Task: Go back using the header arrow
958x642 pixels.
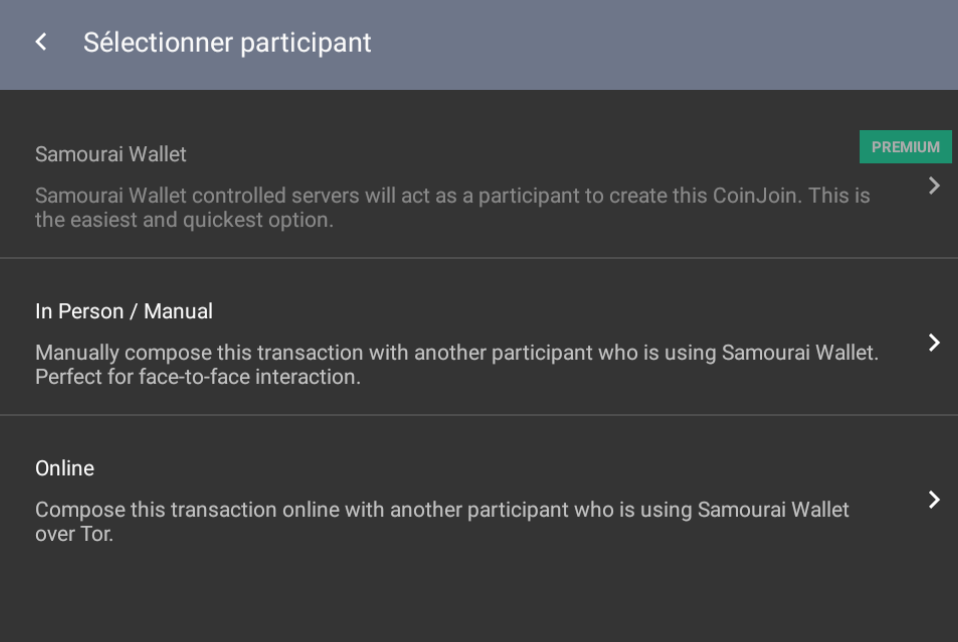Action: pyautogui.click(x=41, y=43)
